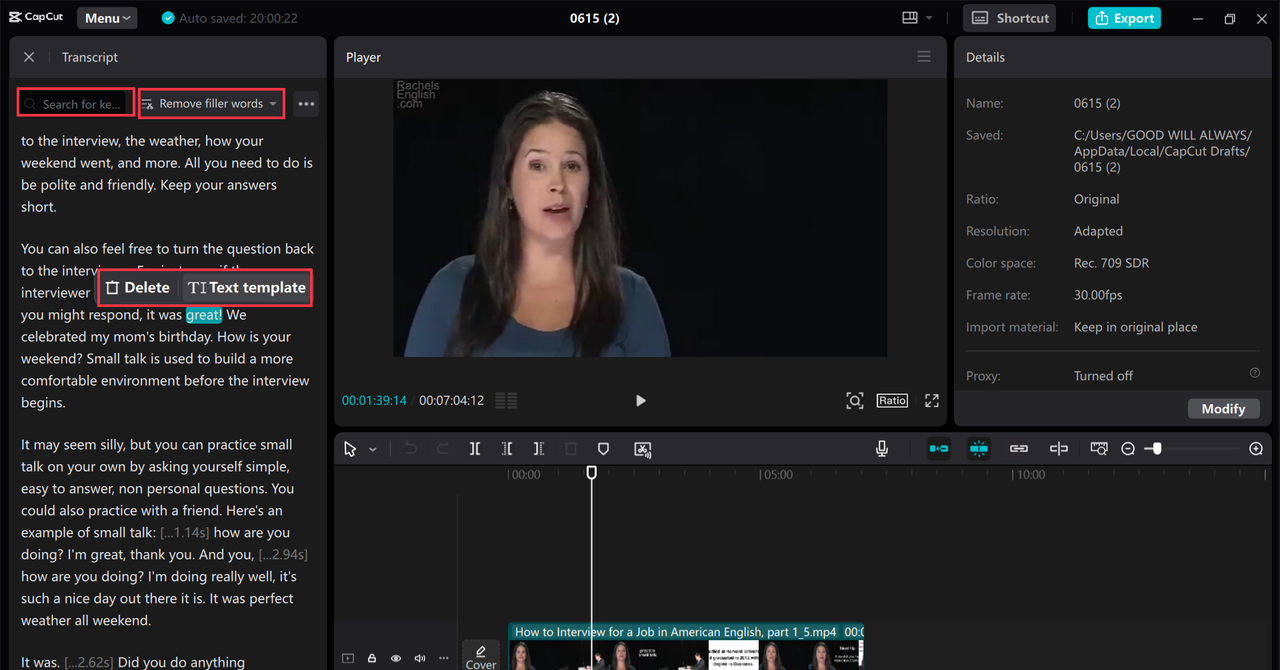The image size is (1280, 670).
Task: Hide the main track with eye icon
Action: point(396,658)
